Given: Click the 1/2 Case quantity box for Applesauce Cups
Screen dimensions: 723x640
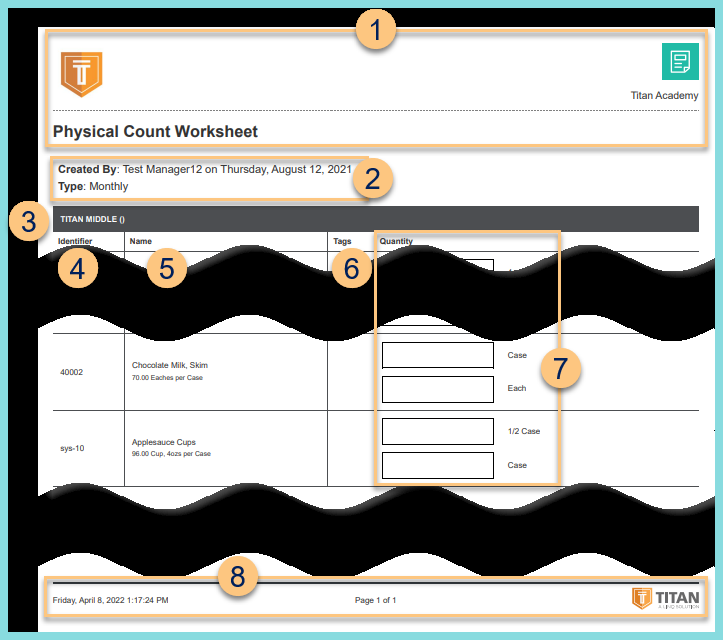Looking at the screenshot, I should pos(438,432).
